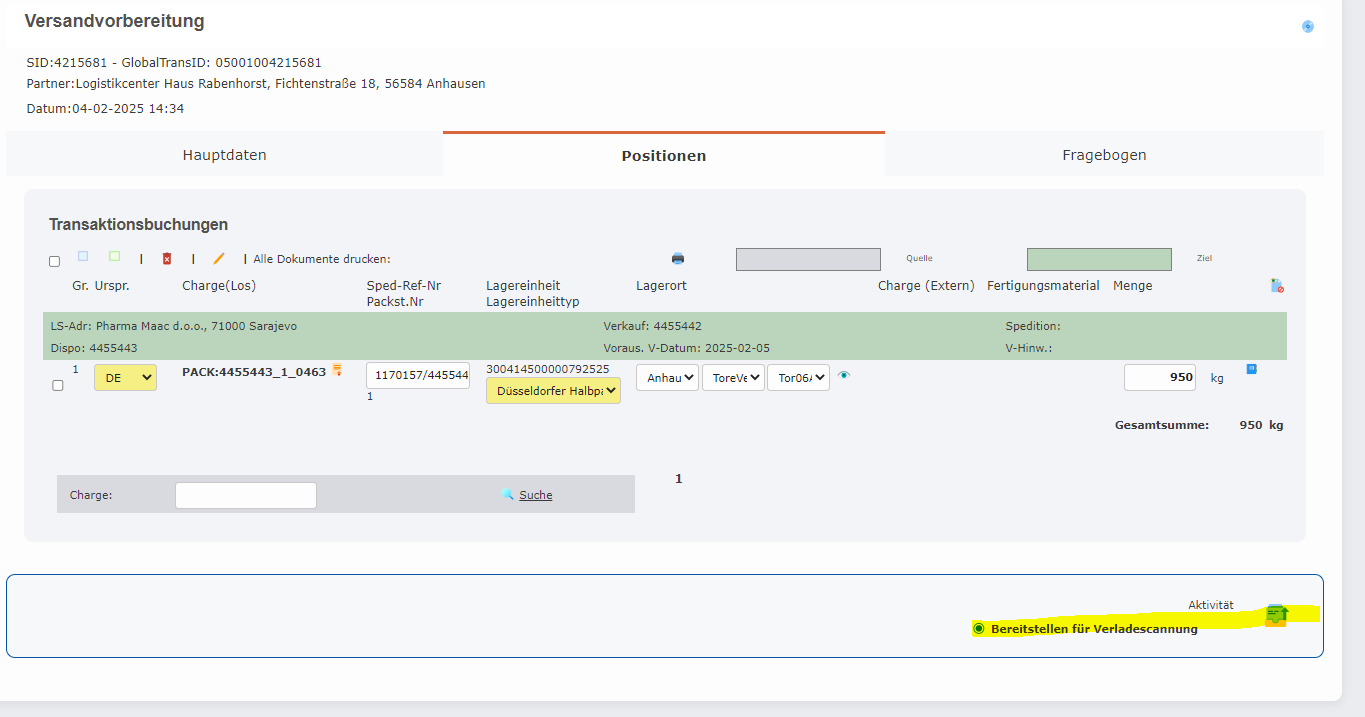Switch to the Hauptdaten tab
Screen dimensions: 1365x717
224,155
